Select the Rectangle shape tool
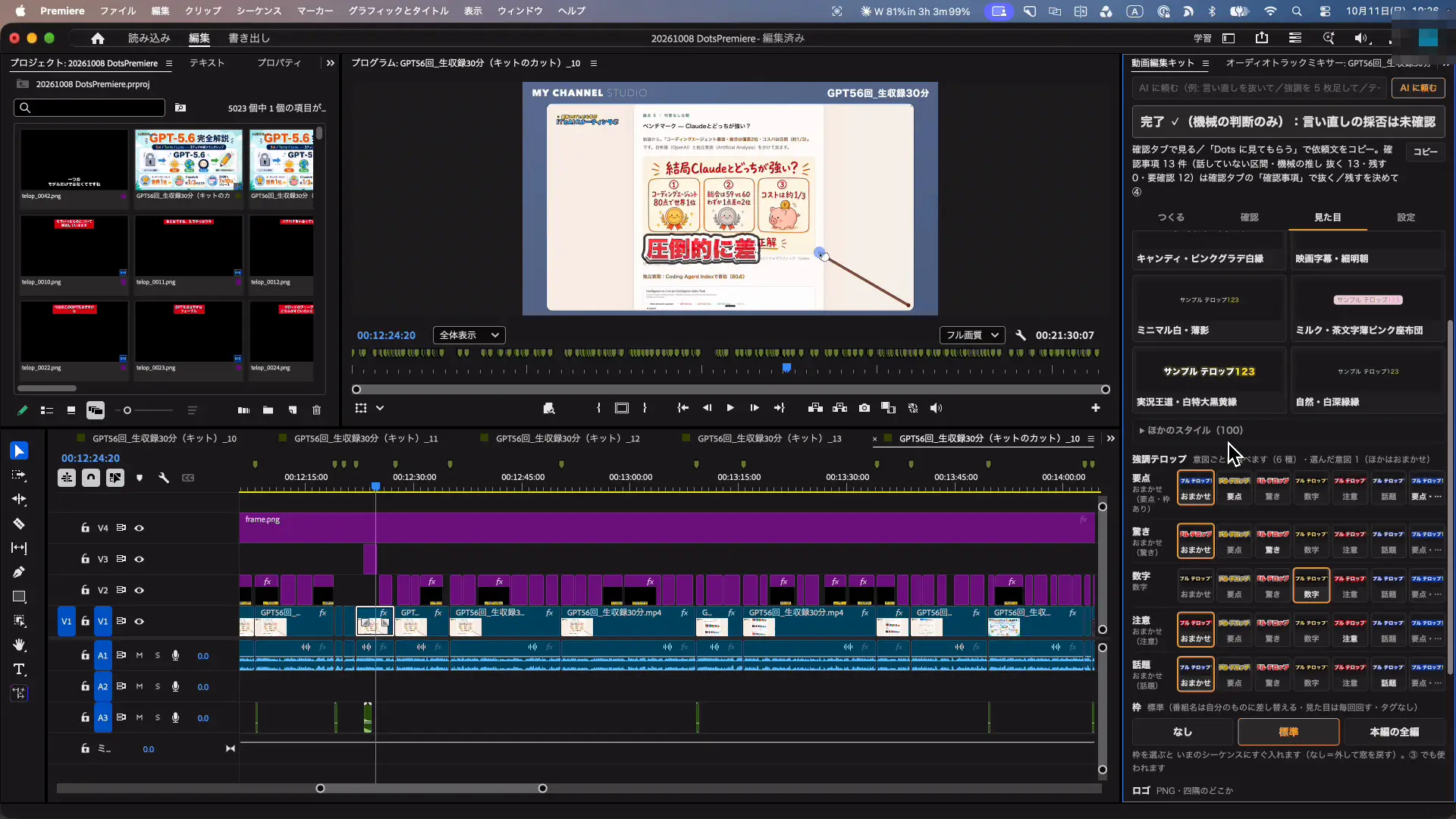Screen dimensions: 1456x819 [x=19, y=597]
